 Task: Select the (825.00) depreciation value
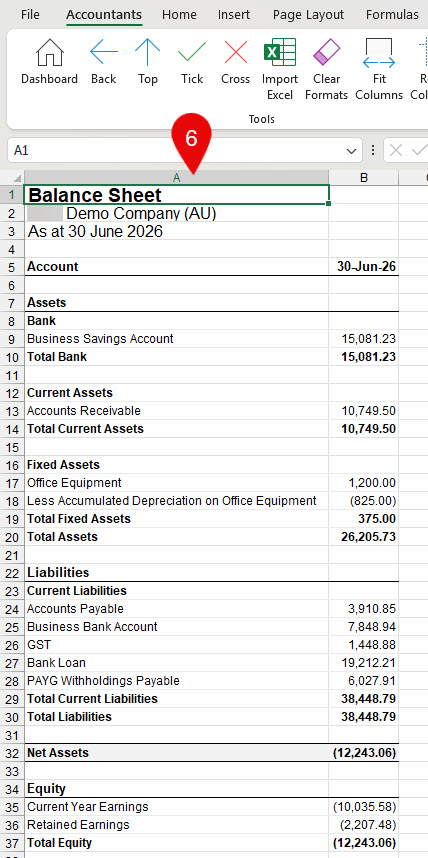[363, 501]
